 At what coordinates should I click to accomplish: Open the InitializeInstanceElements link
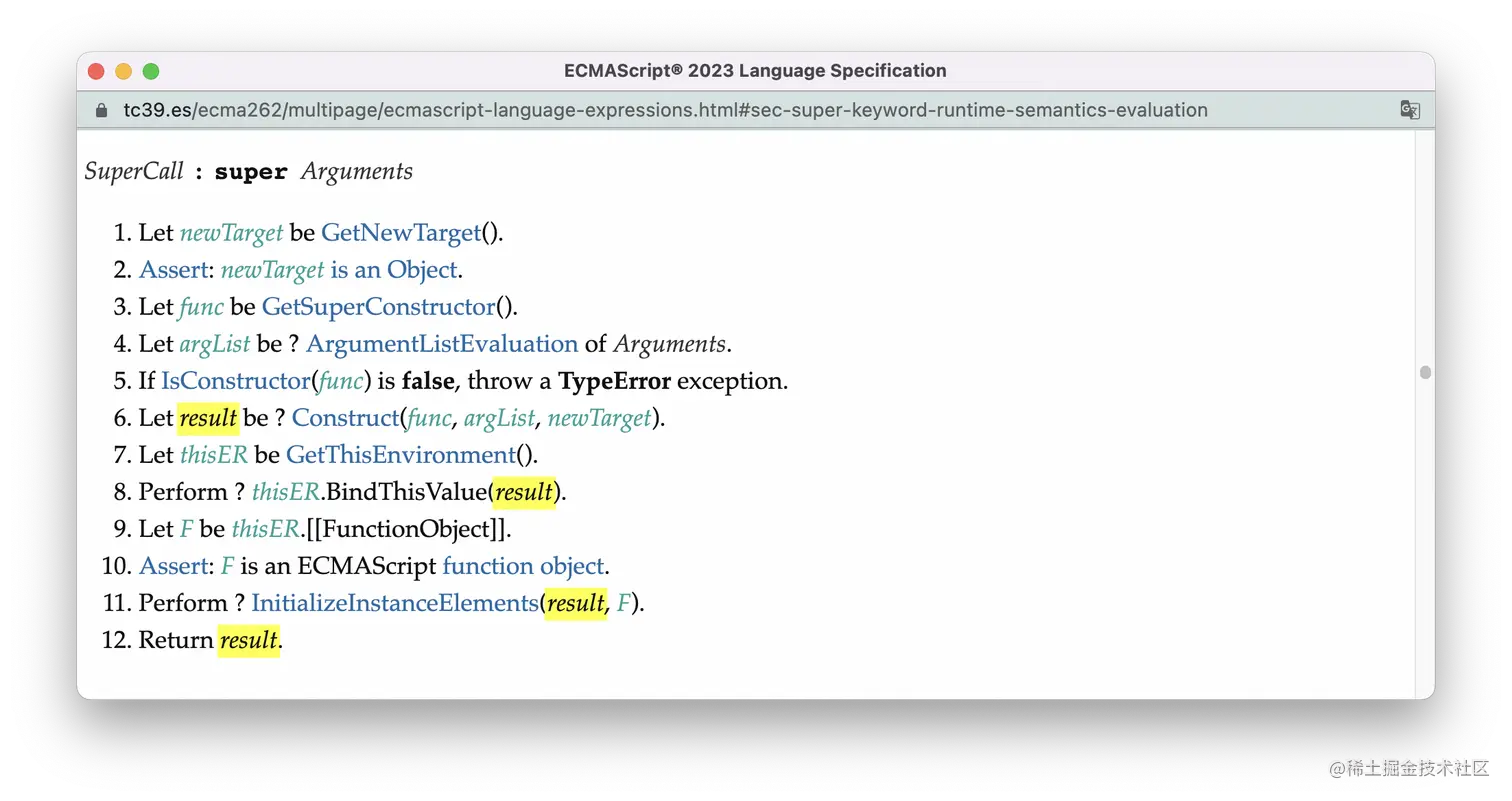click(x=395, y=603)
